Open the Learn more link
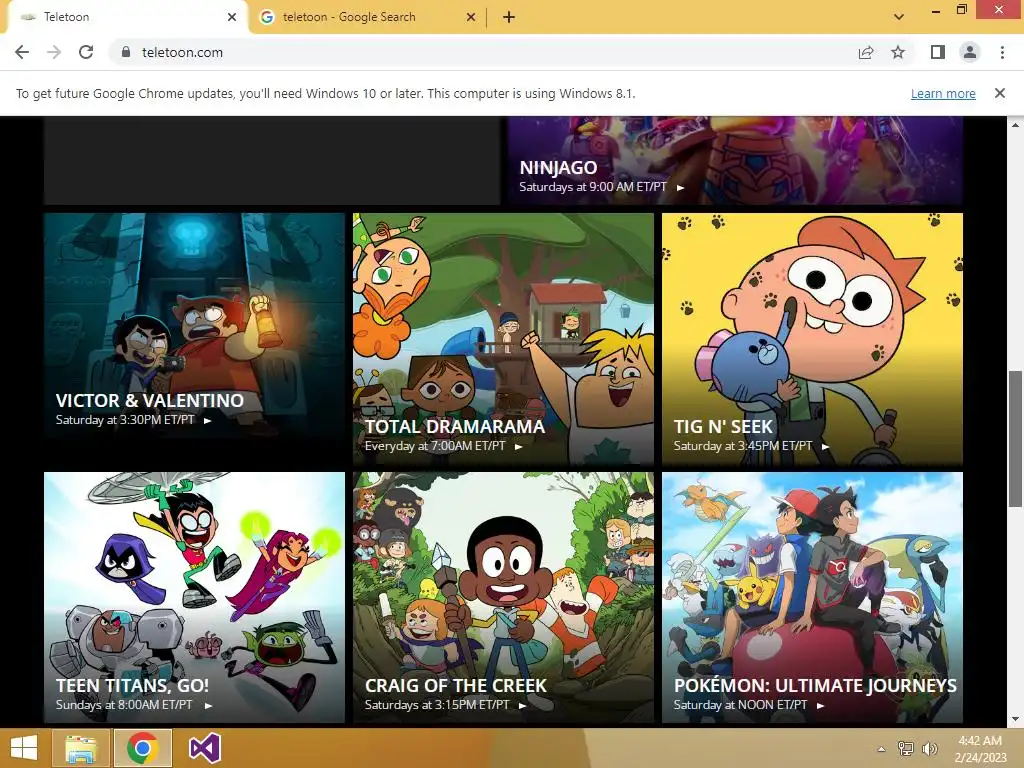Screen dimensions: 1024x768 click(943, 93)
